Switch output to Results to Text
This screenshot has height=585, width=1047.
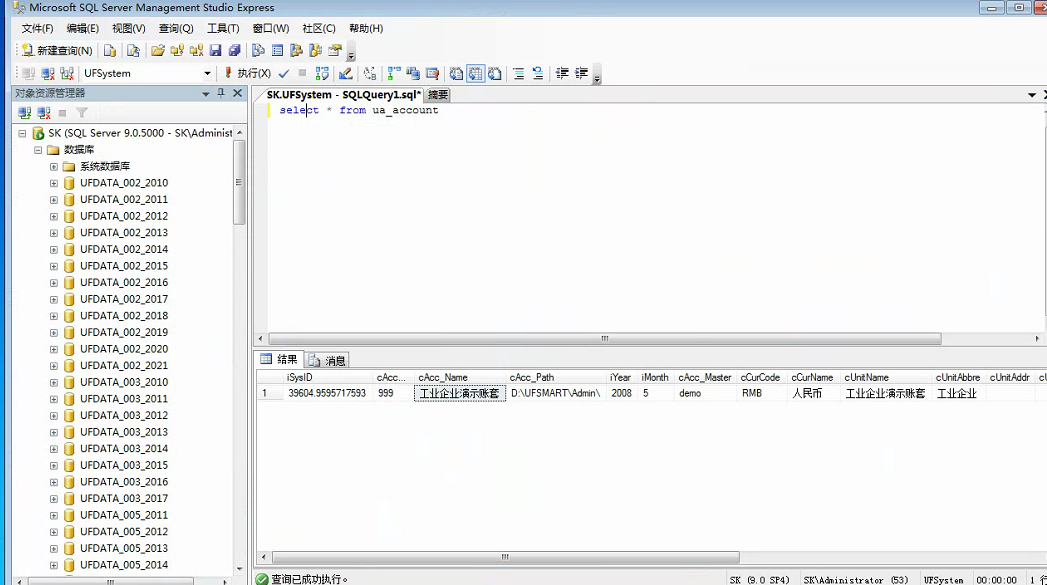point(456,73)
